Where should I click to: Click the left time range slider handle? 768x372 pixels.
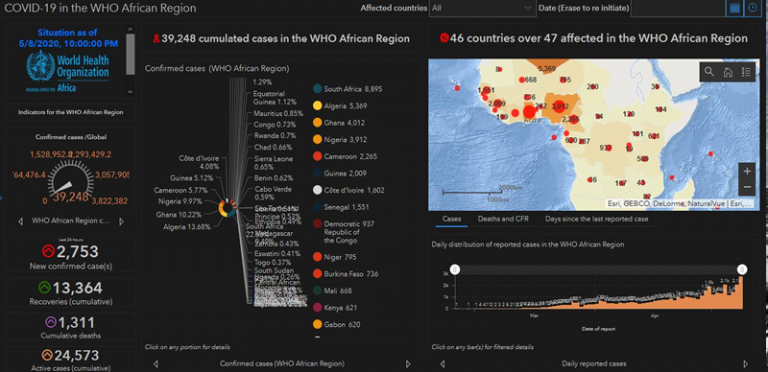click(455, 269)
